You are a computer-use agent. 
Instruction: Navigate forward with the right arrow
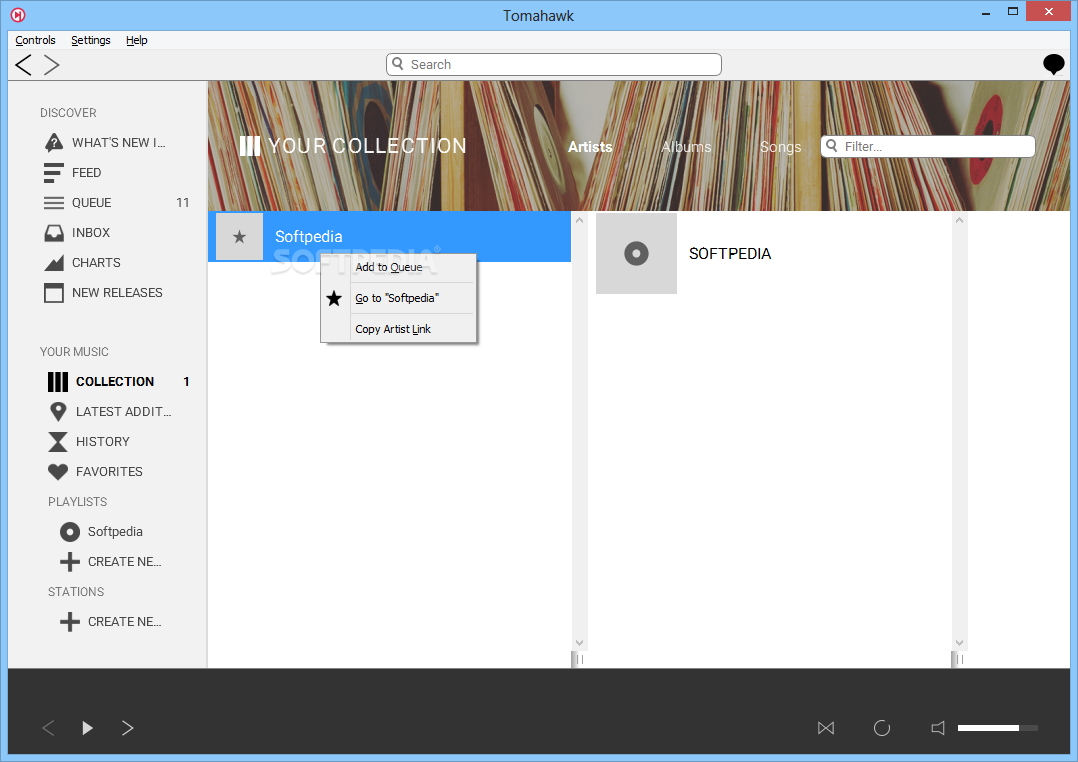tap(52, 65)
